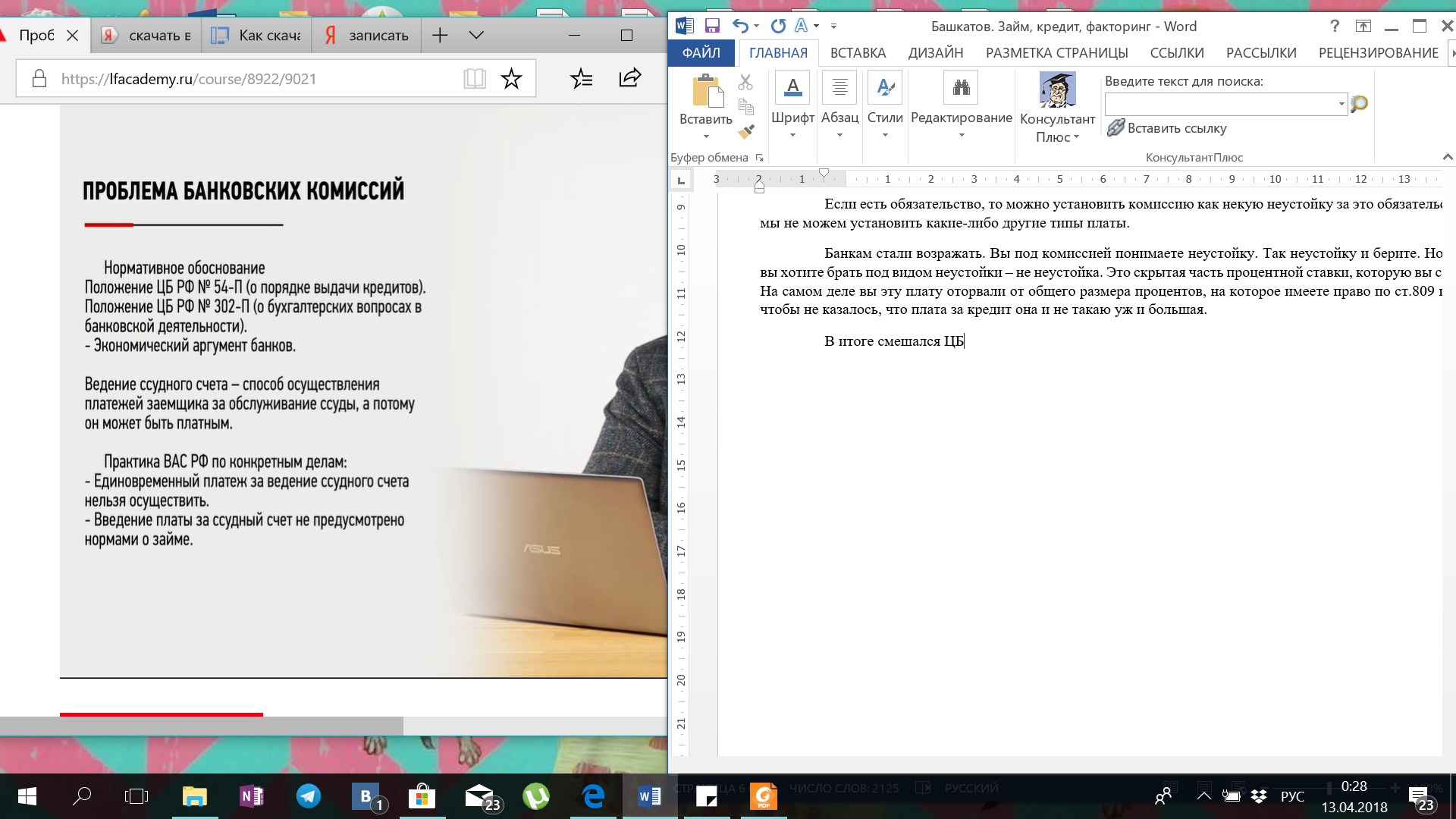Open the ФАЙЛ tab
Viewport: 1456px width, 819px height.
(x=701, y=52)
